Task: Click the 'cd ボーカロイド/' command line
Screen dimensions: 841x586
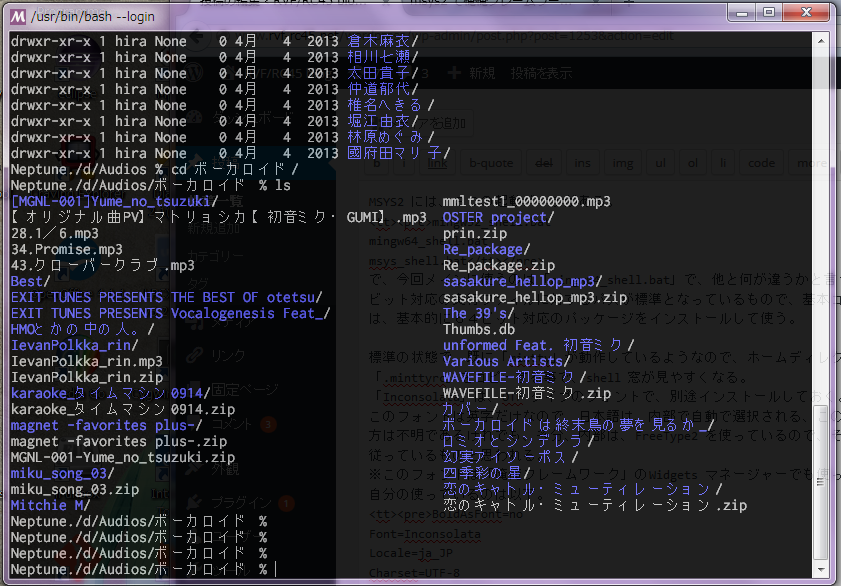Action: [154, 169]
